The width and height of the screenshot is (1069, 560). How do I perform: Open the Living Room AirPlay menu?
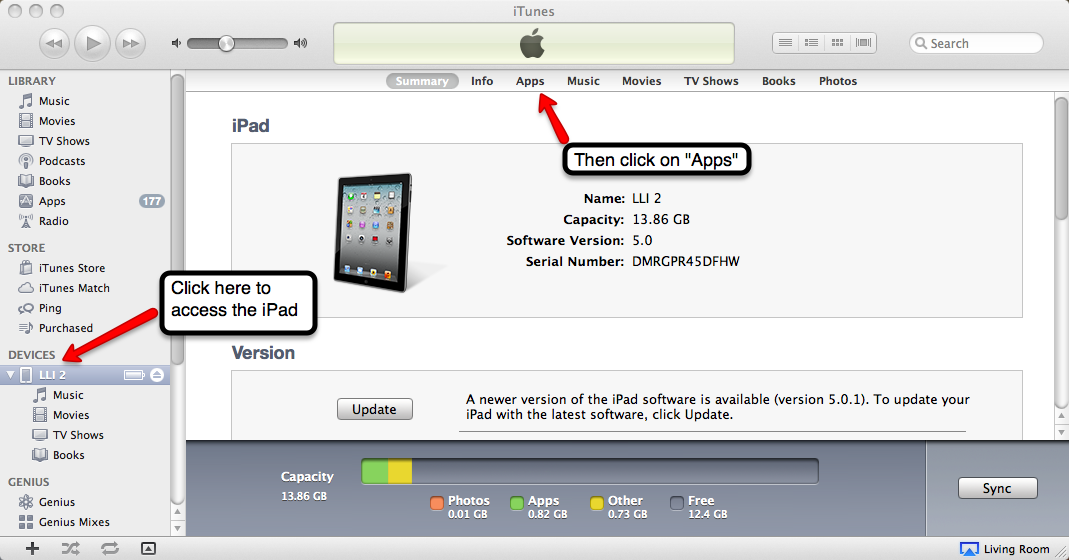coord(1004,549)
